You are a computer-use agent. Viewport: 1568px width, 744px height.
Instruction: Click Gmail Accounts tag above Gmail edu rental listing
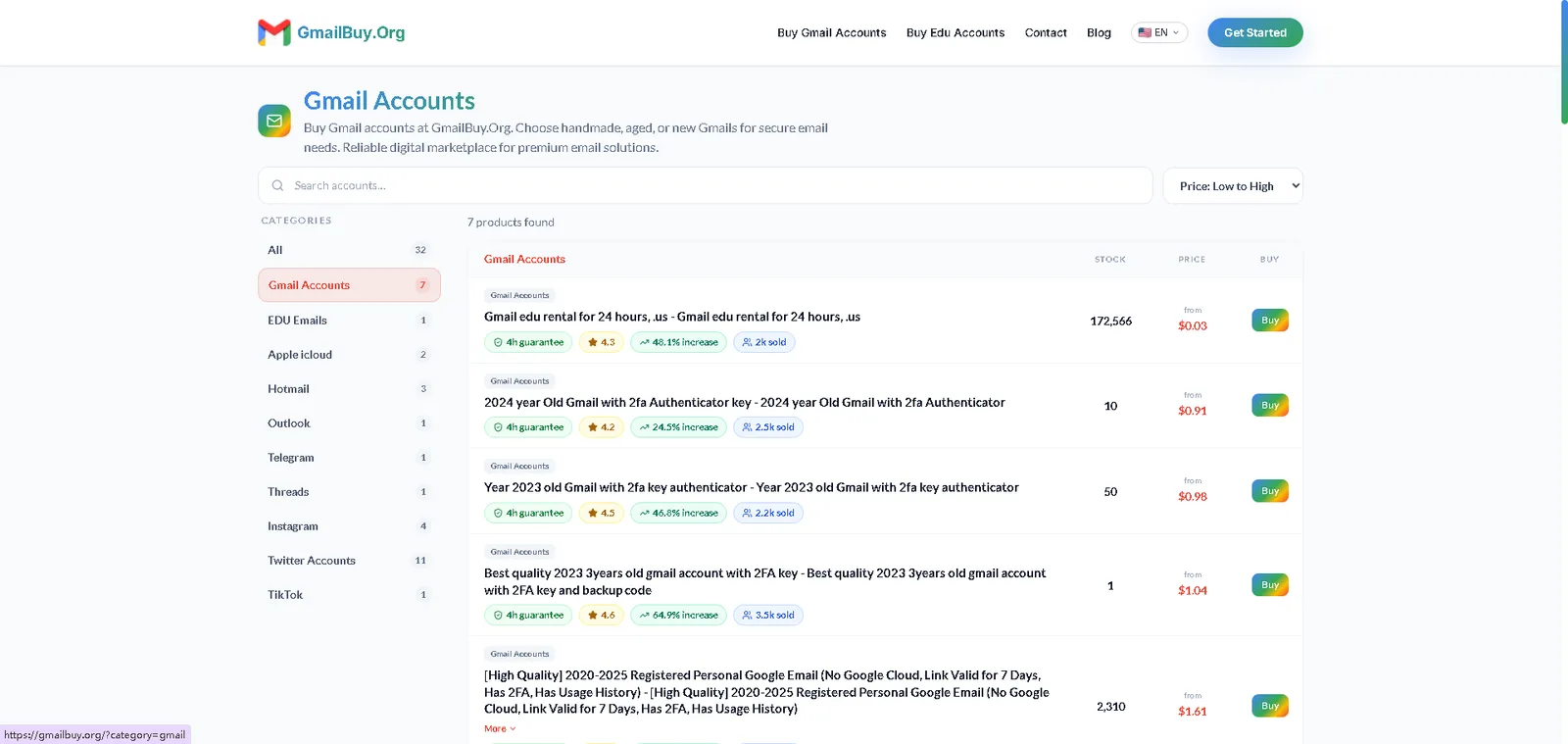519,295
